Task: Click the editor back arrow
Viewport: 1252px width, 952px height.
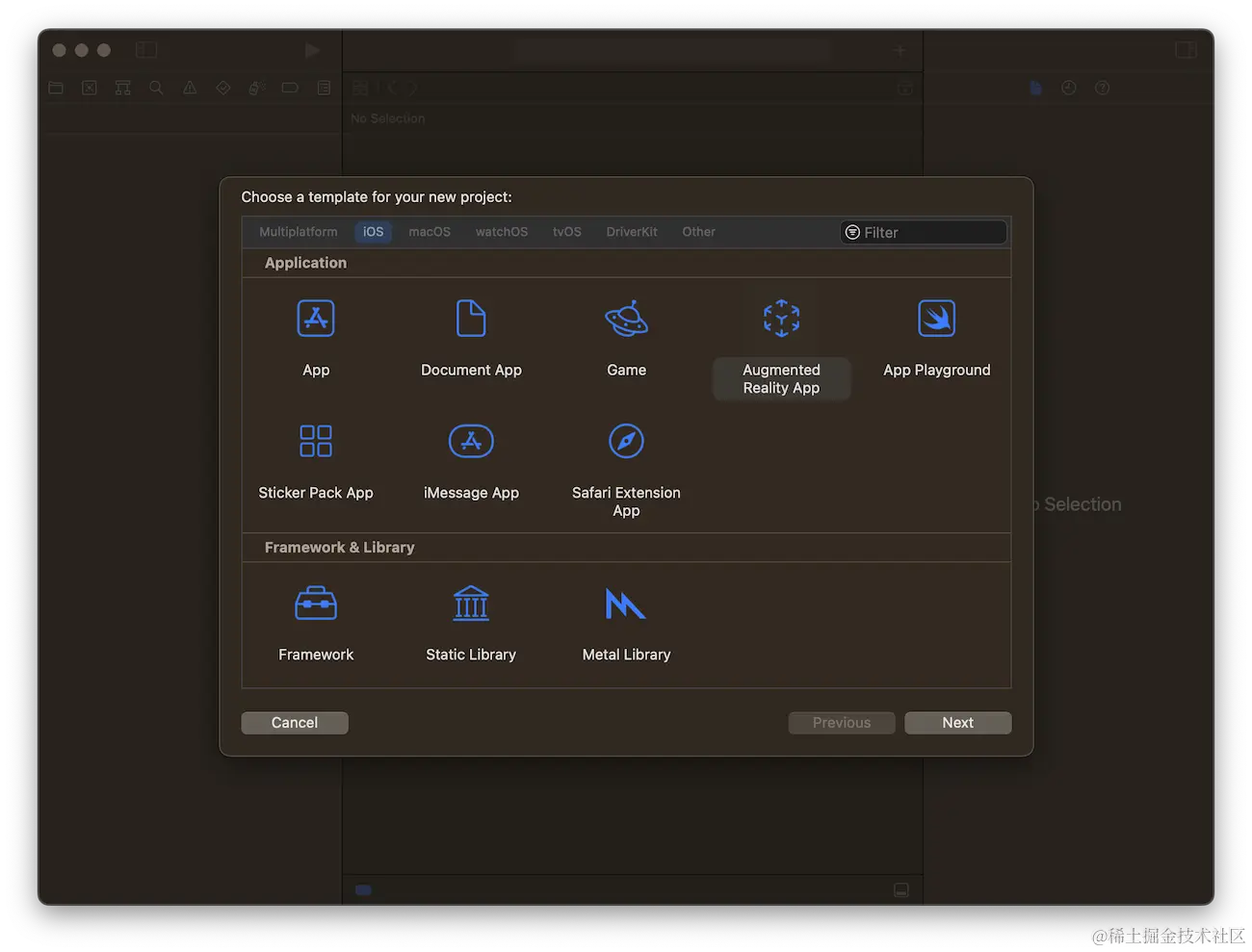Action: [x=392, y=88]
